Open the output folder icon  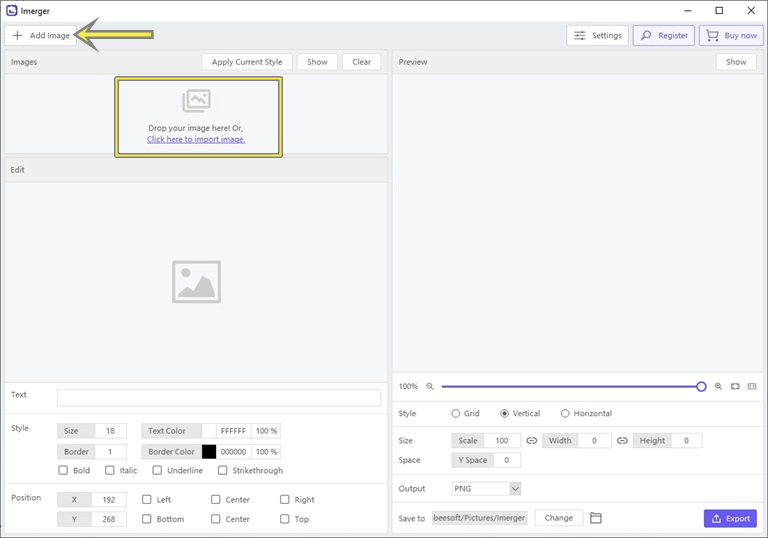596,518
